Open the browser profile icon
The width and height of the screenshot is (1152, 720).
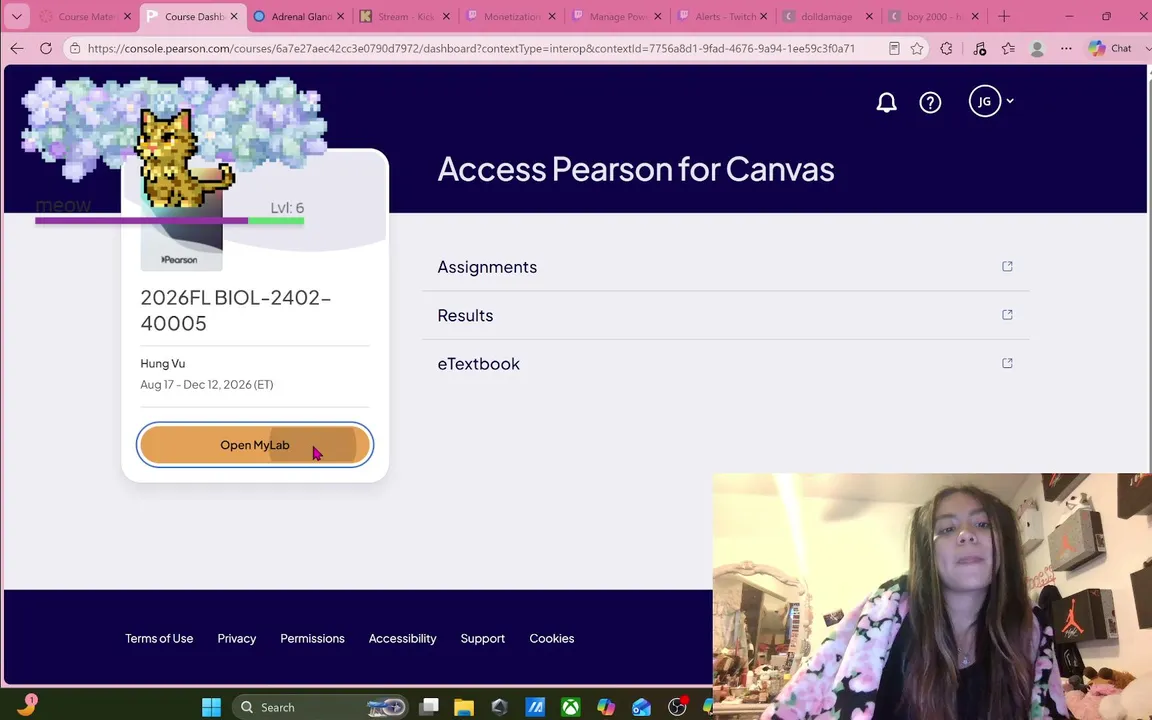tap(1037, 48)
